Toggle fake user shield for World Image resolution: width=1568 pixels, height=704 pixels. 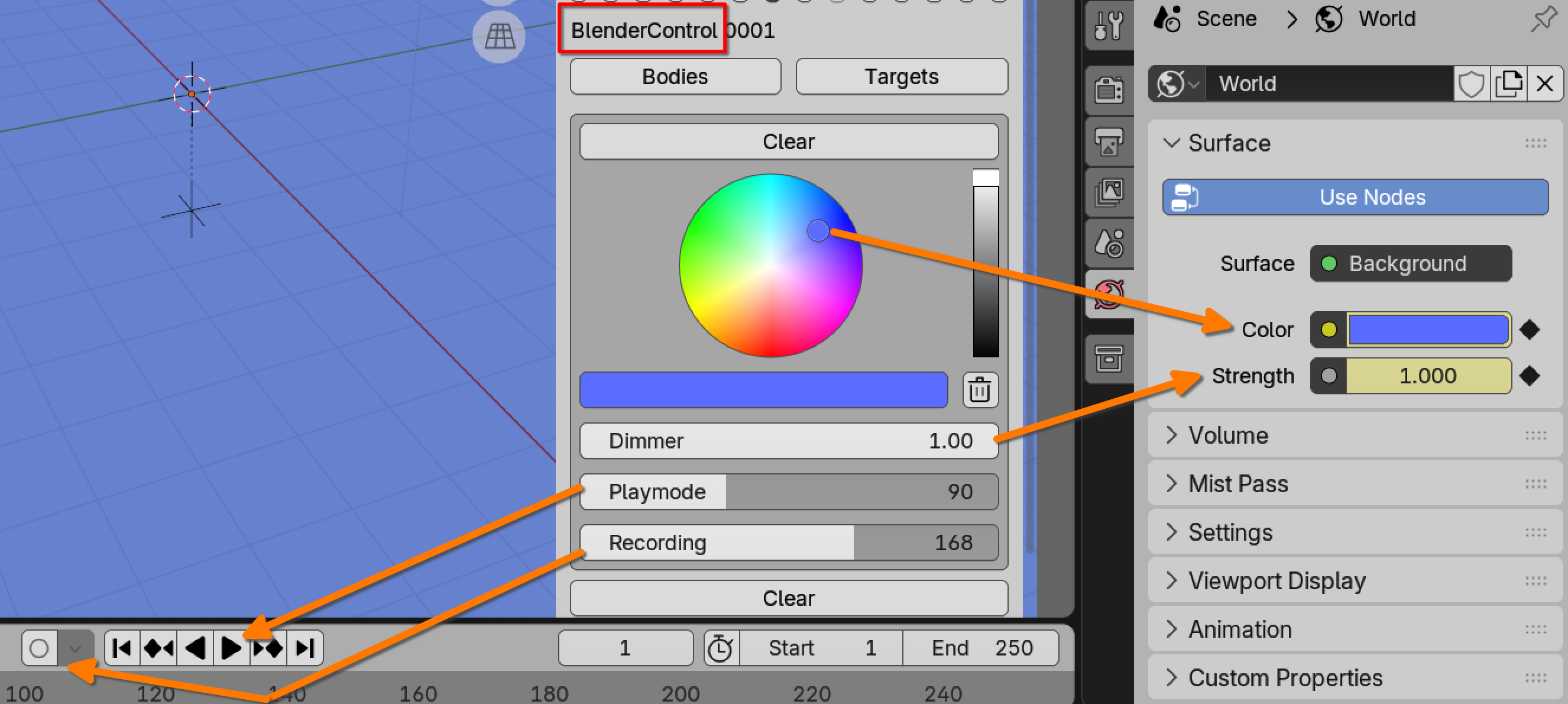[1471, 83]
